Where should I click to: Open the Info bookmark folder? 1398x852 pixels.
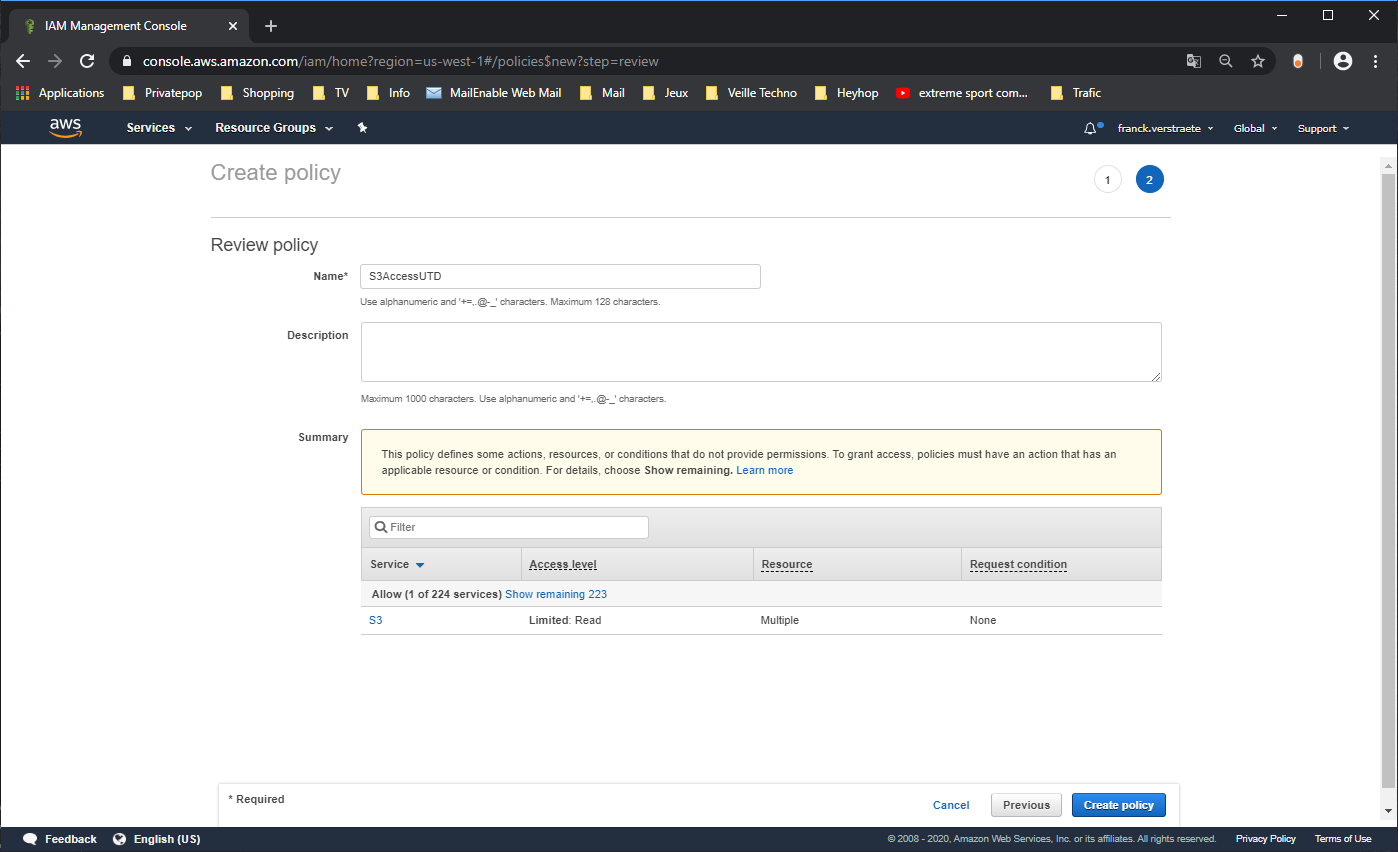click(x=388, y=93)
